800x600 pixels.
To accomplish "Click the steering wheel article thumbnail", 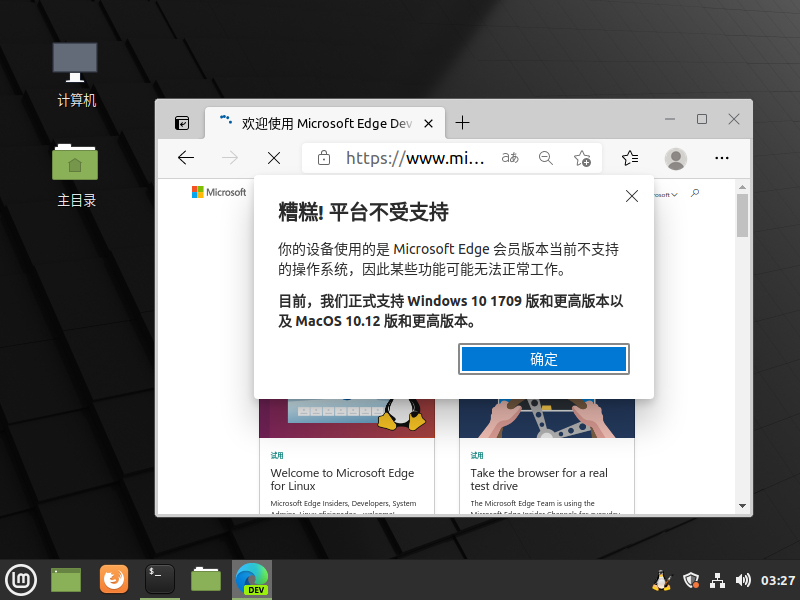I will (x=547, y=418).
